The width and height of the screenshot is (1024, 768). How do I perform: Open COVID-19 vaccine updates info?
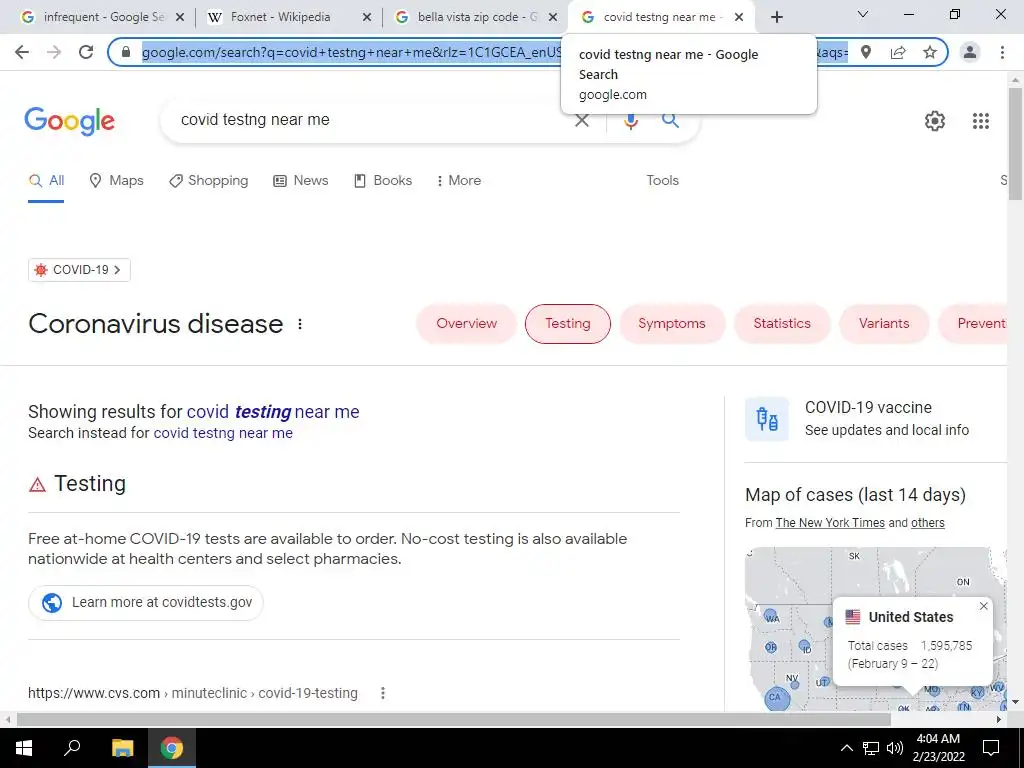coord(886,419)
